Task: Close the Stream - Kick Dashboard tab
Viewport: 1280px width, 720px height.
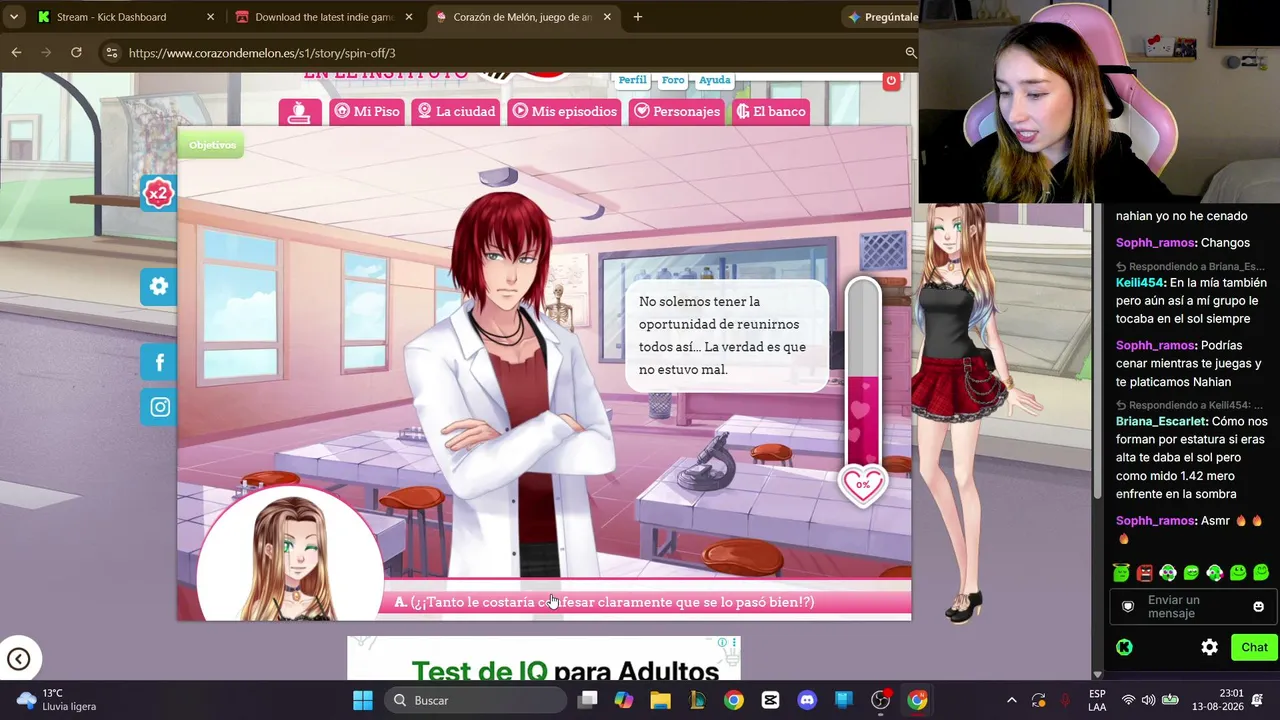Action: point(210,17)
